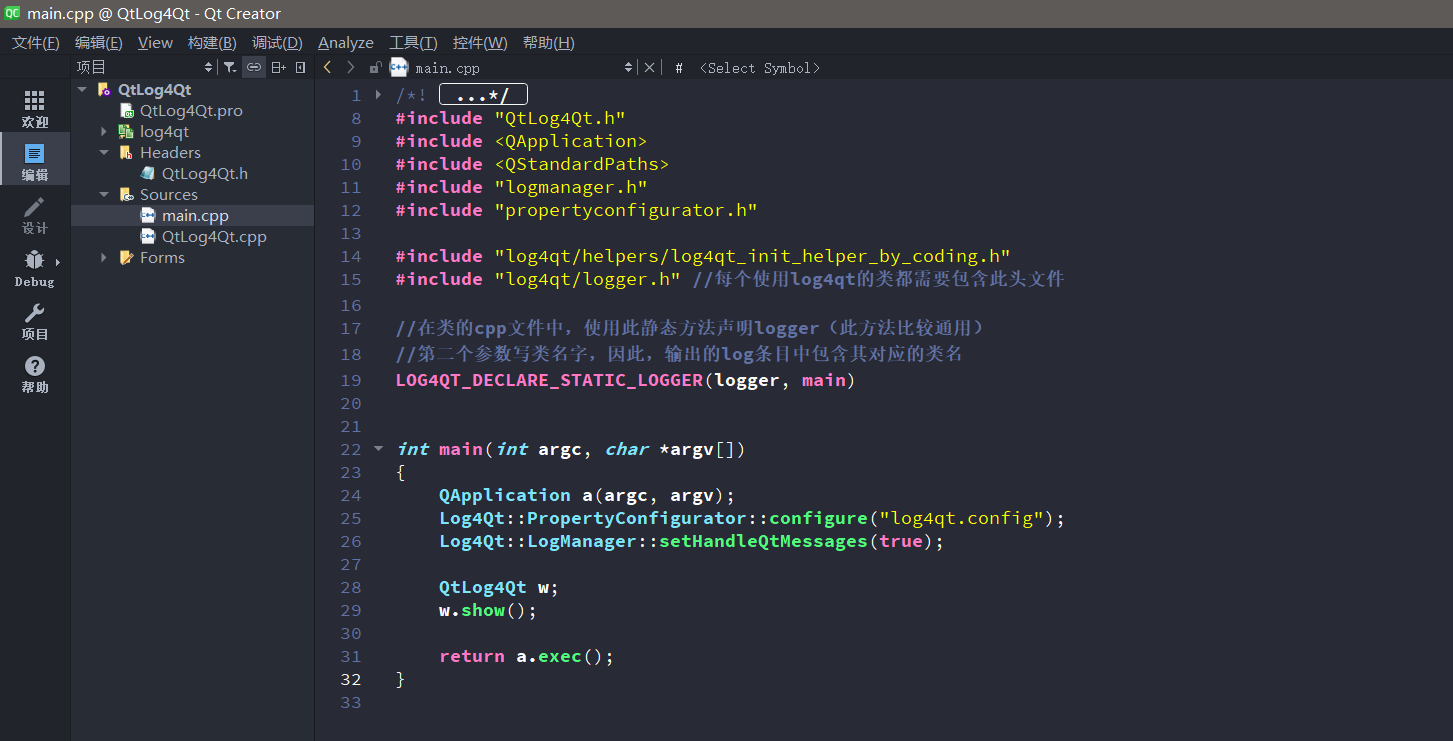1453x741 pixels.
Task: Click the "log4qt.config" string
Action: 962,518
